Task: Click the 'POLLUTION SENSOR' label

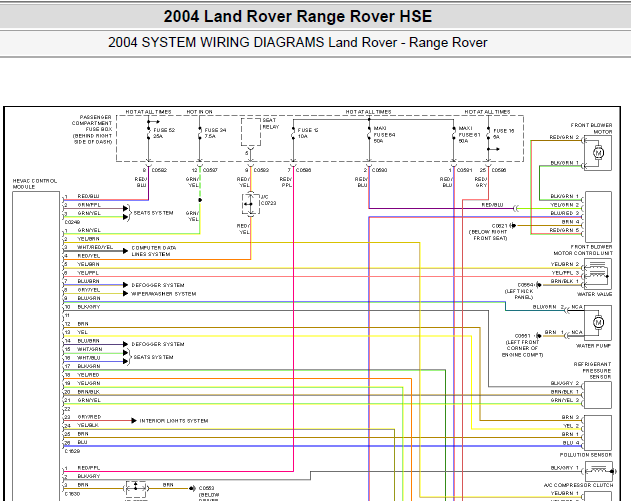Action: pos(586,455)
